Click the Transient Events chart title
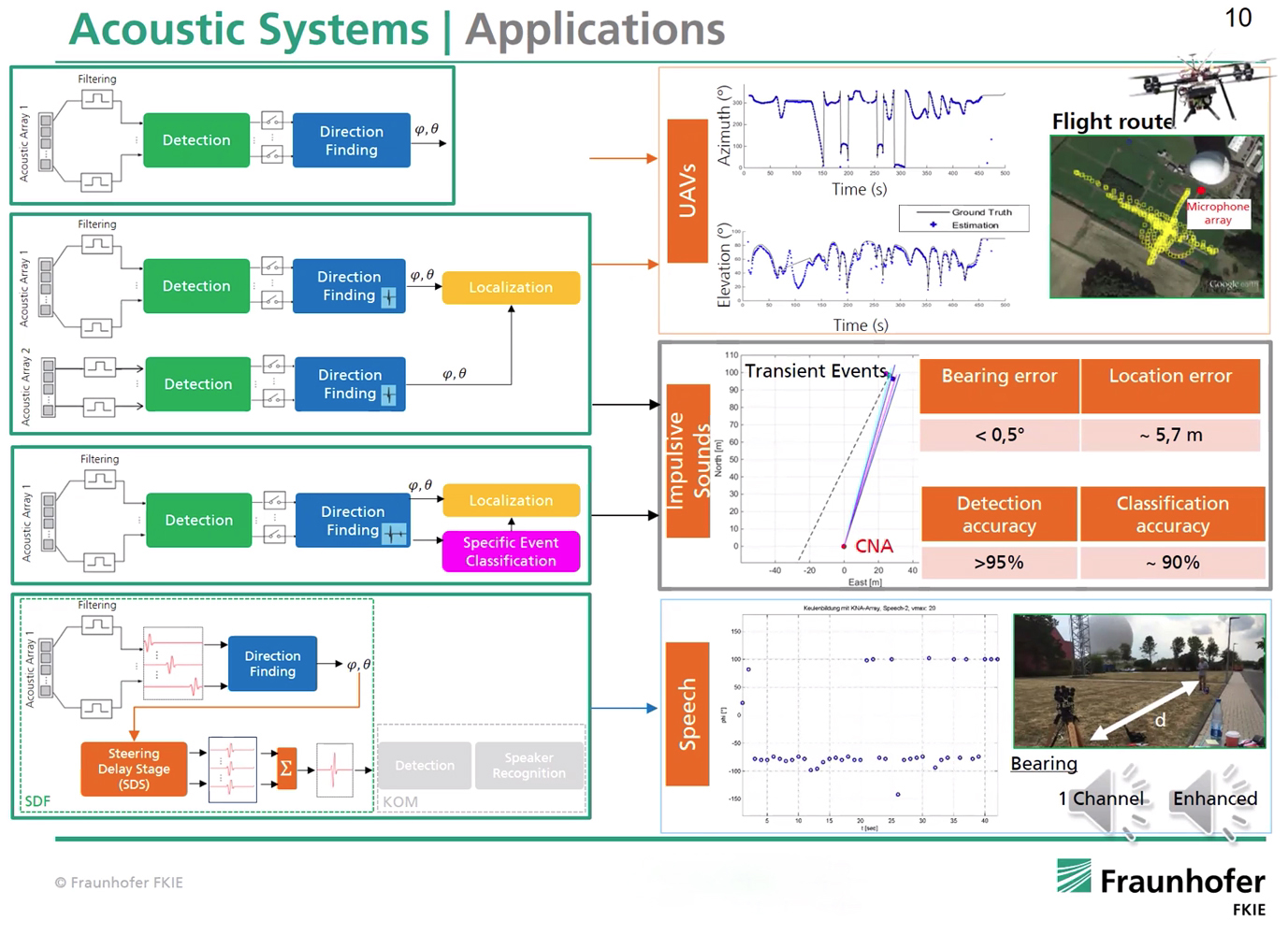 [x=816, y=371]
